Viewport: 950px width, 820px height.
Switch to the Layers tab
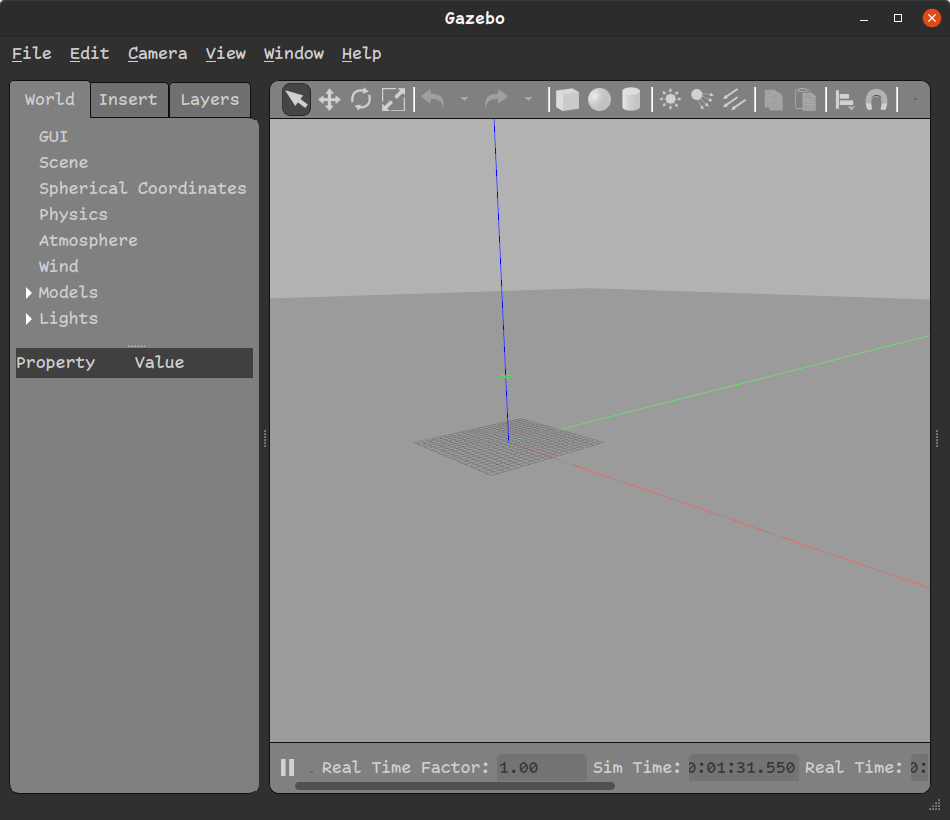(x=210, y=99)
